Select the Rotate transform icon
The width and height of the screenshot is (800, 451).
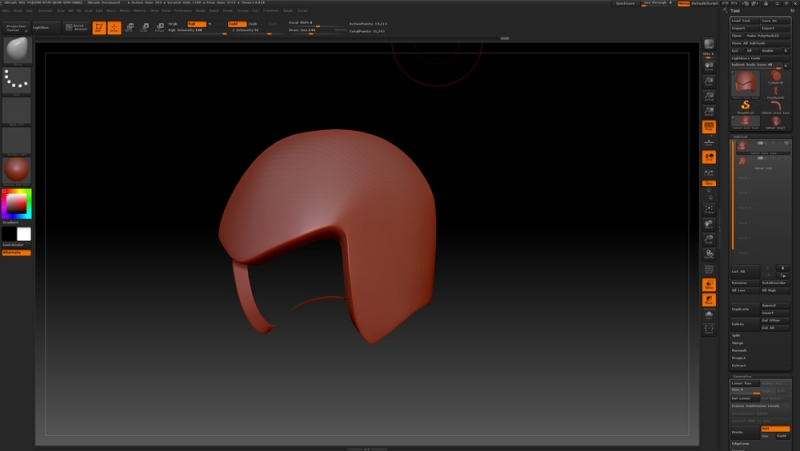point(160,27)
